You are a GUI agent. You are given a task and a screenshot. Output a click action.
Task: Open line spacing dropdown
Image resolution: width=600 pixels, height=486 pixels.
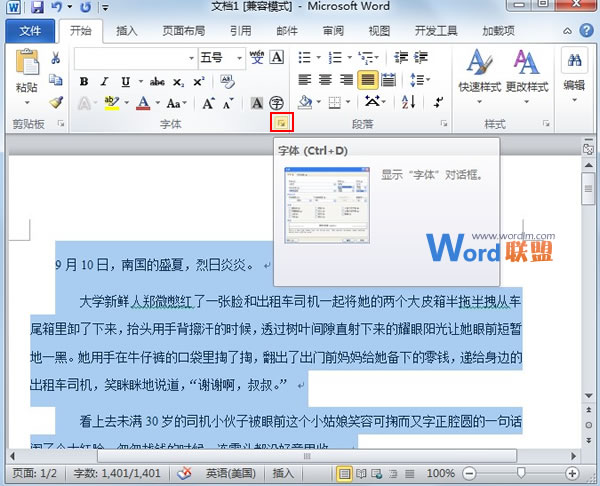pyautogui.click(x=420, y=80)
